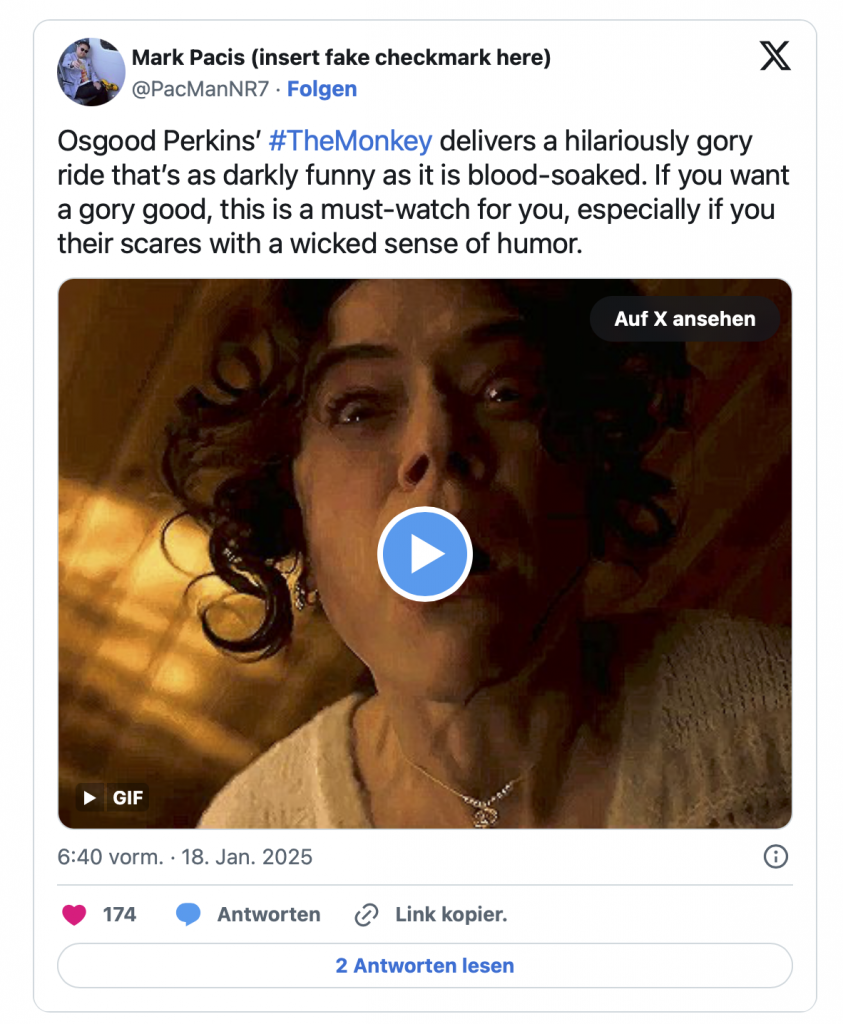
Task: Like the tweet with the heart icon
Action: pos(74,914)
